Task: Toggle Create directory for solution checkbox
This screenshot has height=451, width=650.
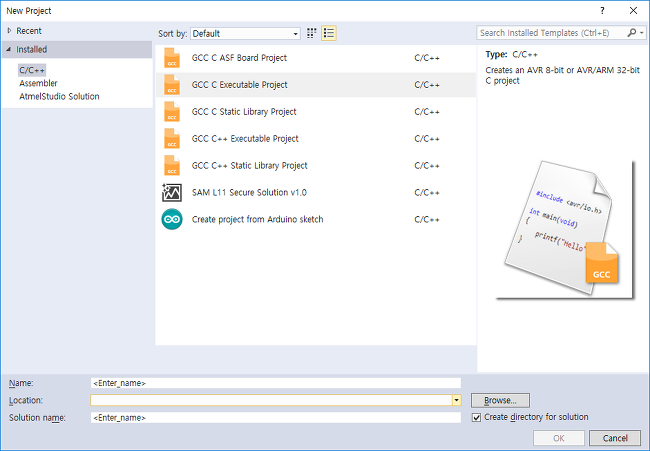Action: coord(477,417)
